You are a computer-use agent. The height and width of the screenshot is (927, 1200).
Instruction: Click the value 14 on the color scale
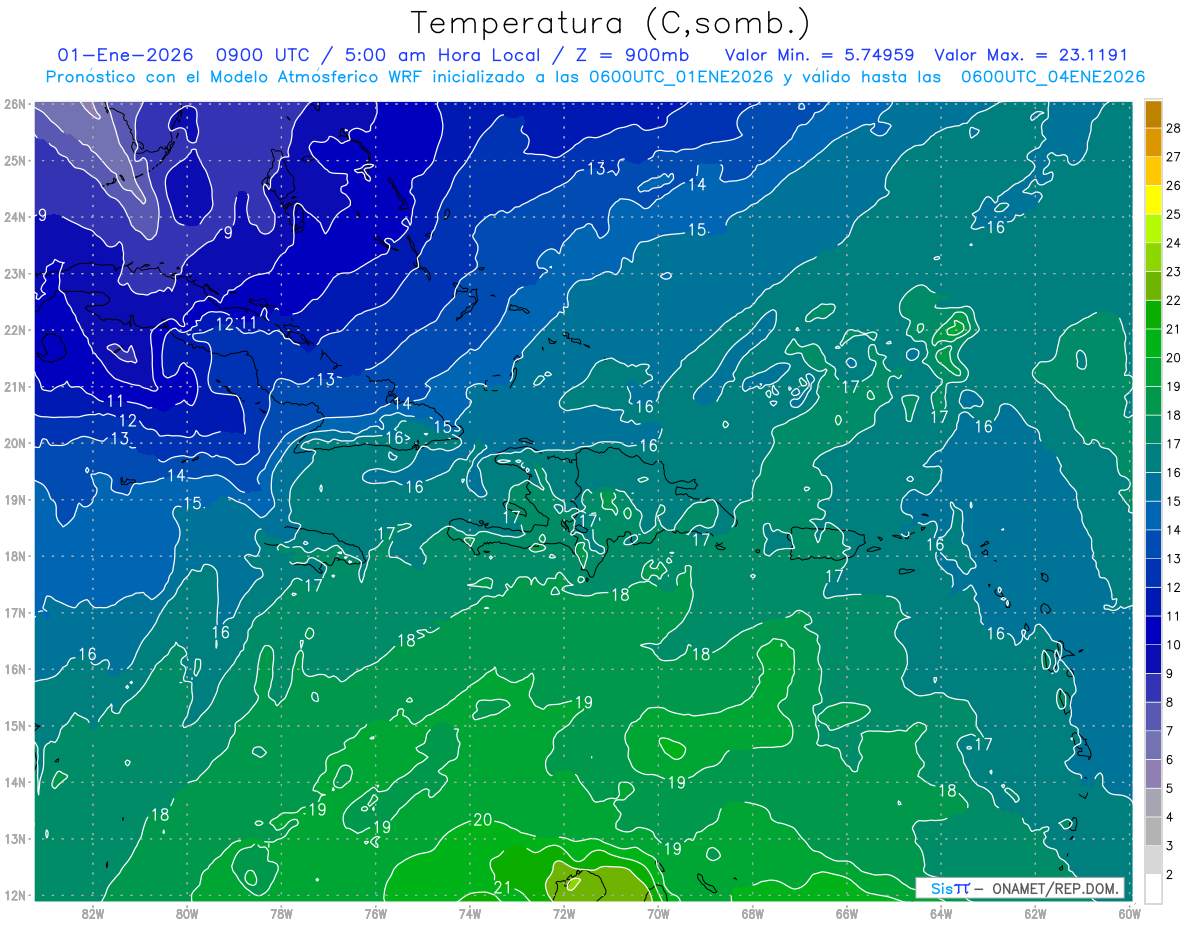(1174, 530)
